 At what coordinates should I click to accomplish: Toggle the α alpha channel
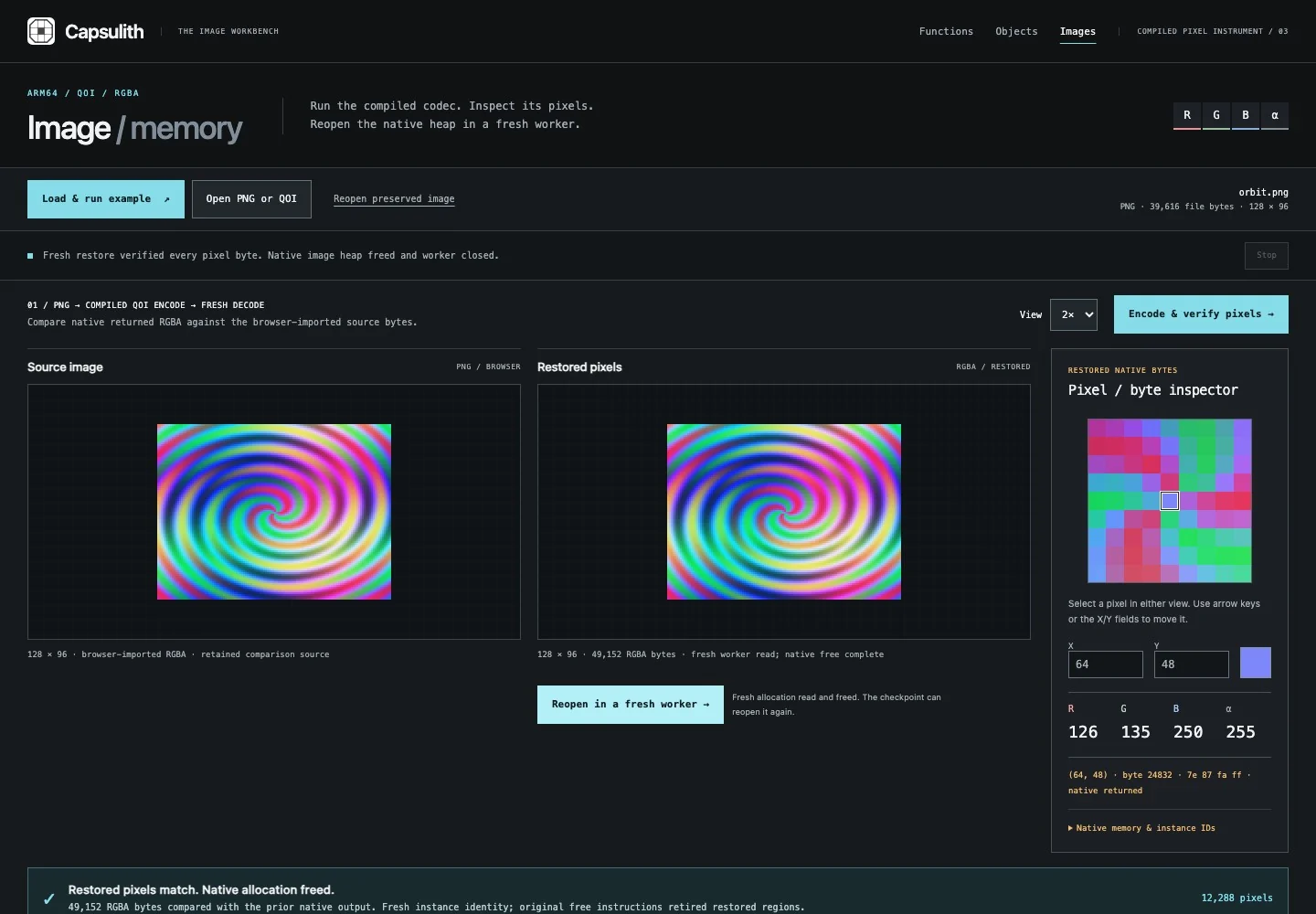point(1275,115)
